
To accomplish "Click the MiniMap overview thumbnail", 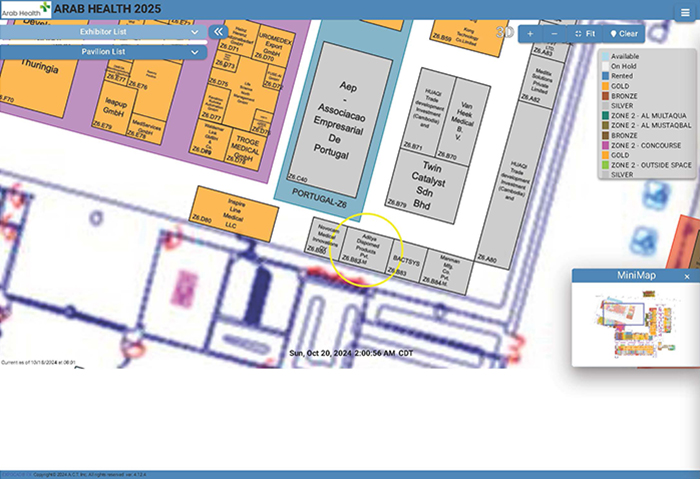I will click(636, 324).
